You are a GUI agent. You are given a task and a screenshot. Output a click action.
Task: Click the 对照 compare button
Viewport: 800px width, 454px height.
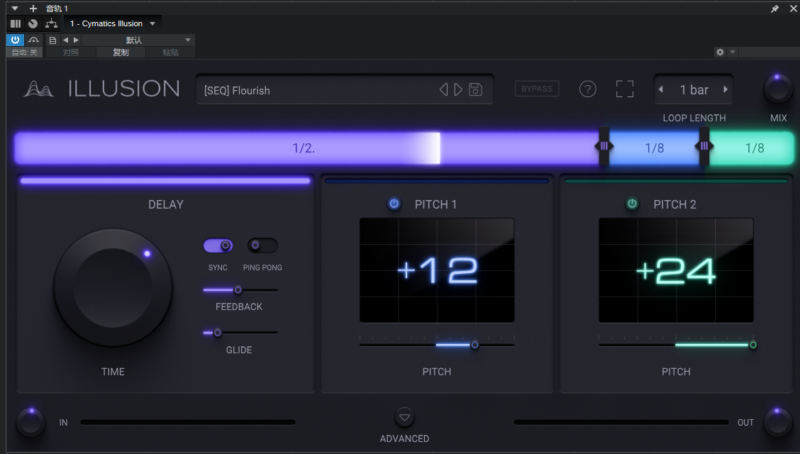coord(71,52)
